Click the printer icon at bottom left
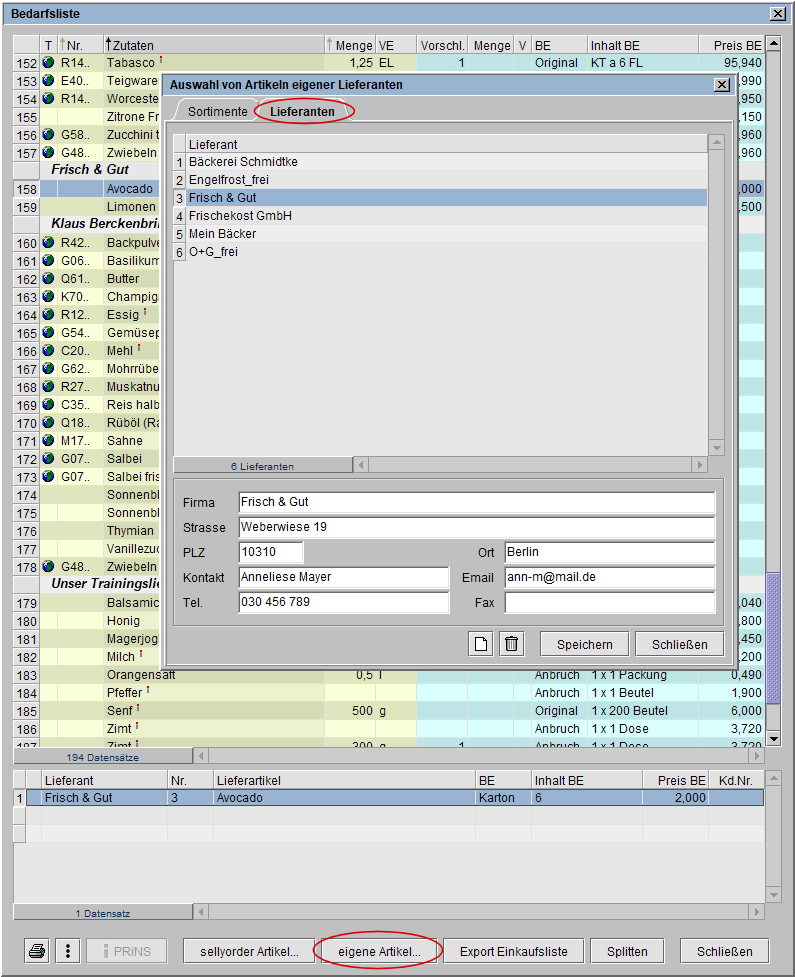795x977 pixels. (37, 951)
